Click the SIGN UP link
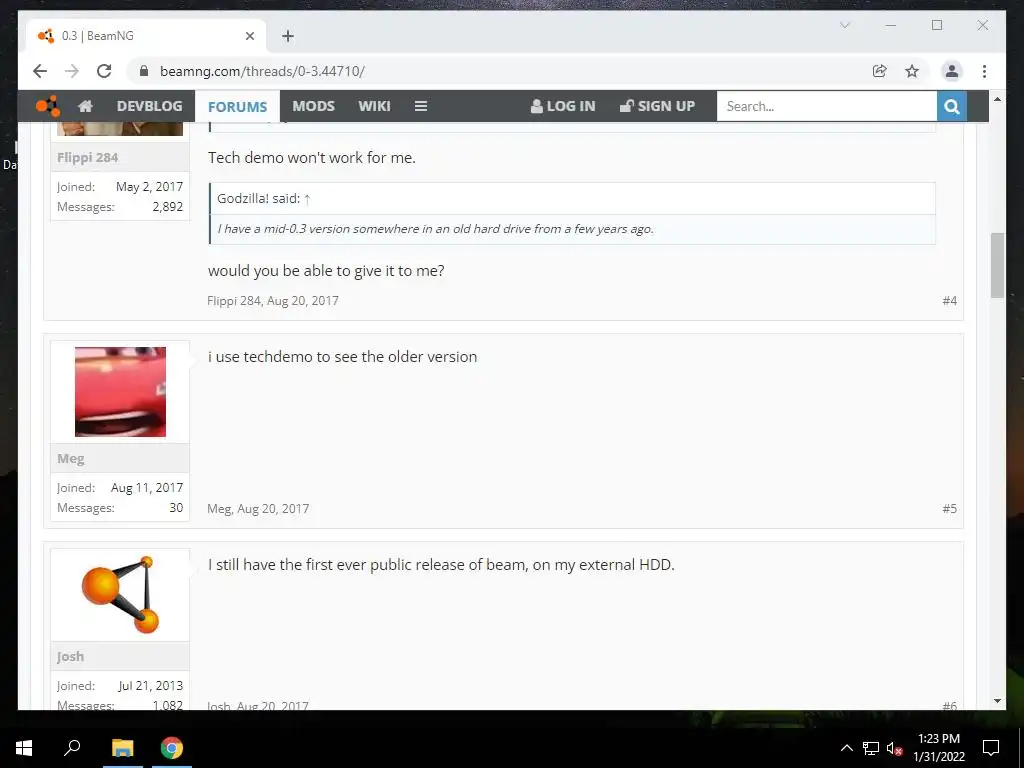 coord(657,106)
